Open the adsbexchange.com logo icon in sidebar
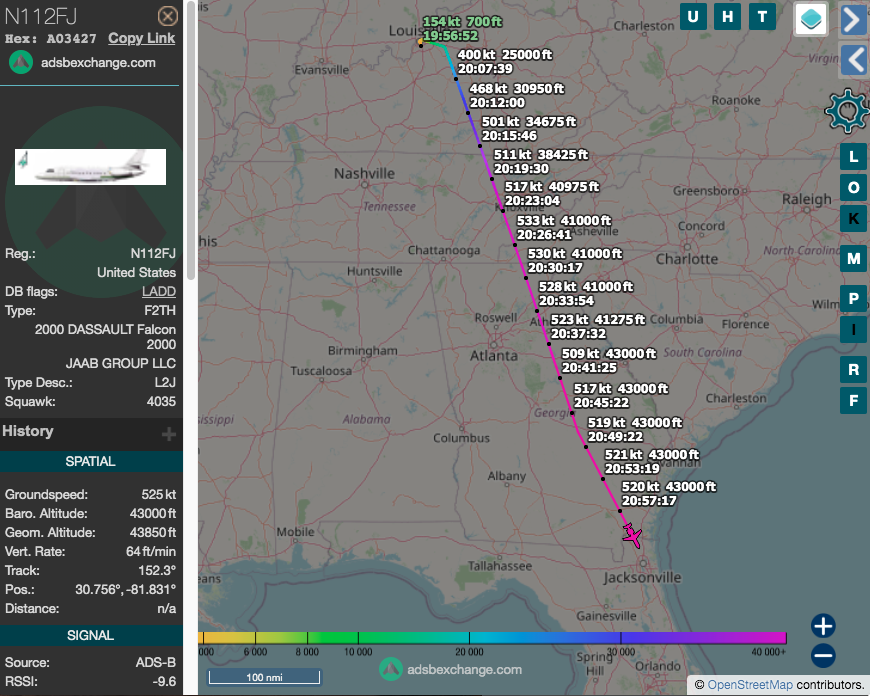 coord(21,63)
